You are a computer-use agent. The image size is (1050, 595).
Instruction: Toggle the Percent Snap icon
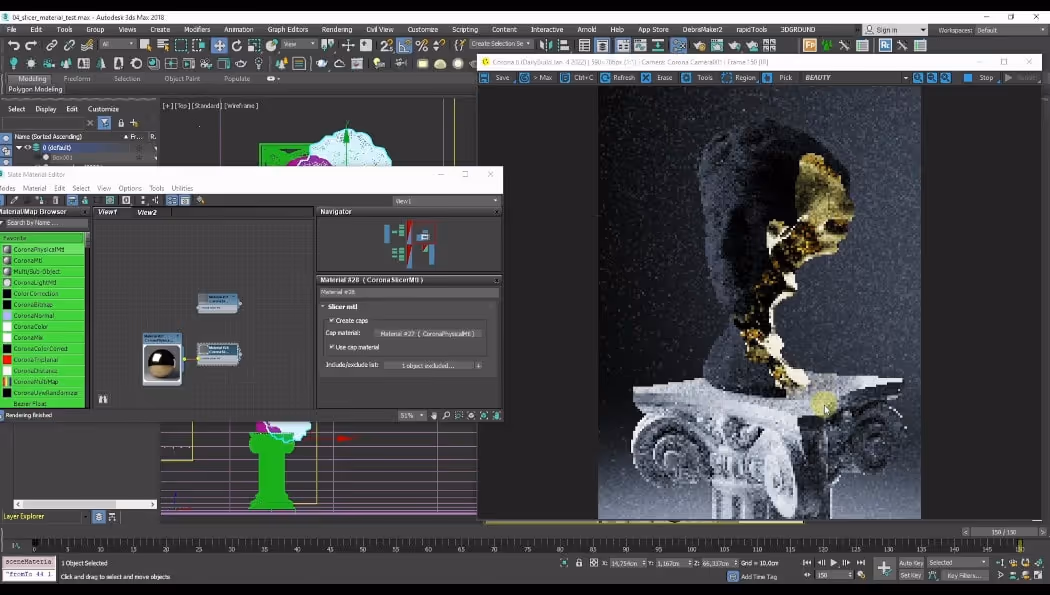[422, 46]
